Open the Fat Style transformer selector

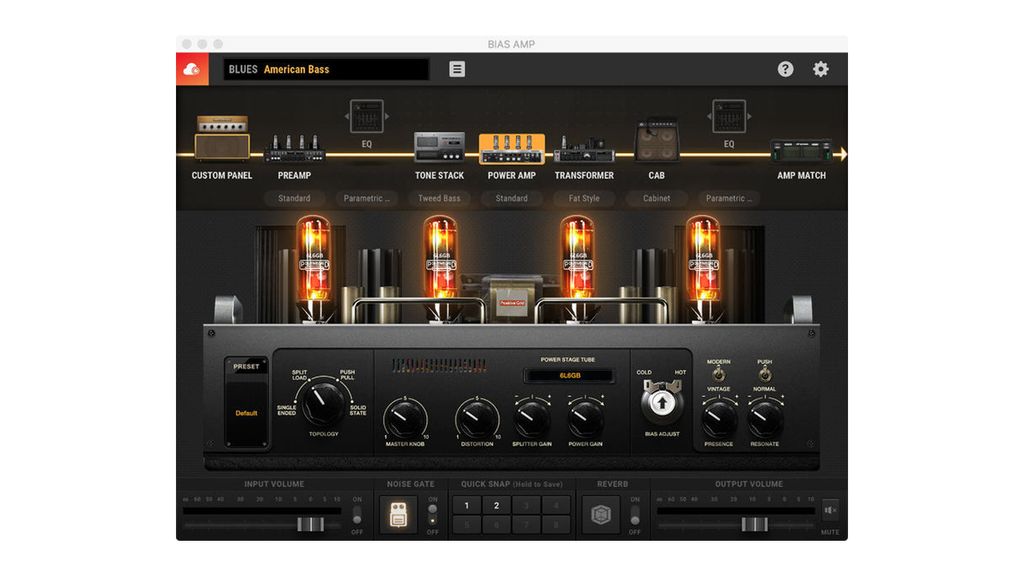pos(584,198)
